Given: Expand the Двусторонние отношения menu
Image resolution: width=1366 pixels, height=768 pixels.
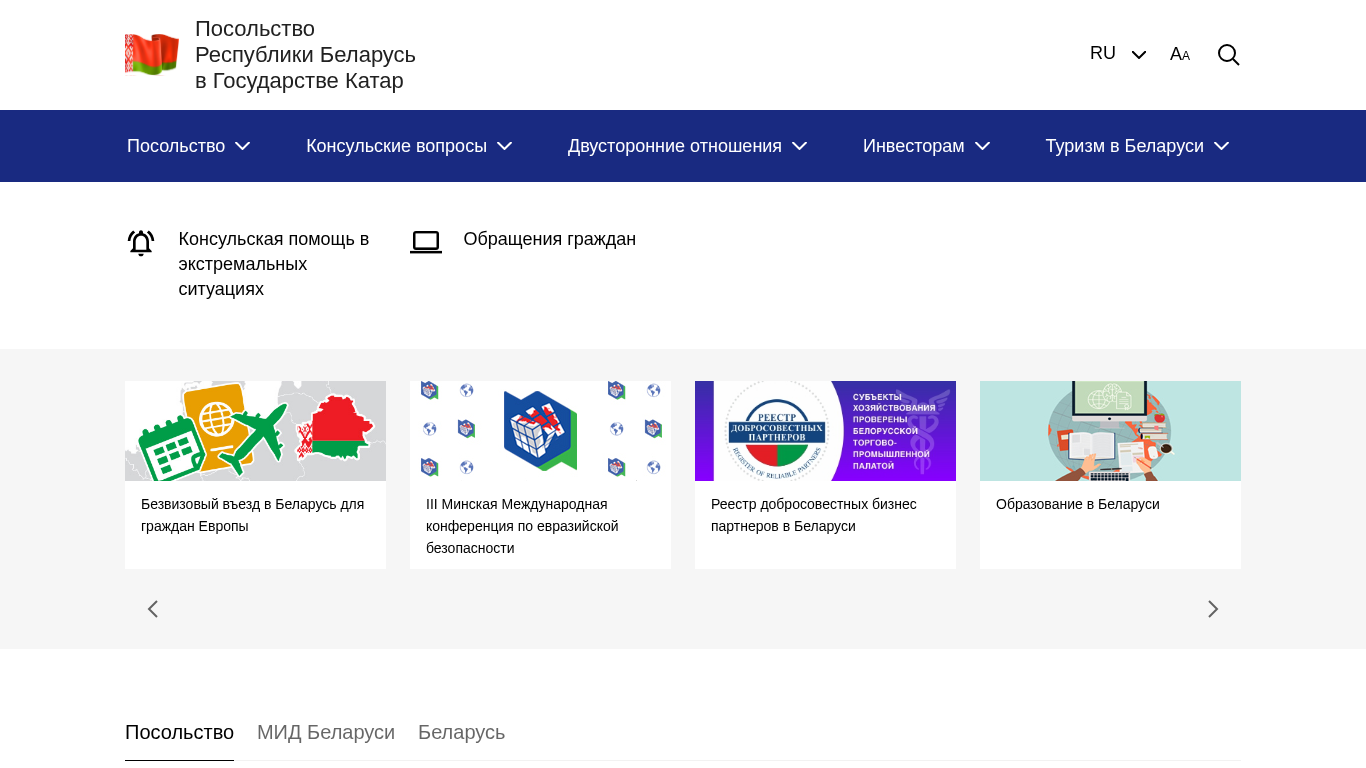Looking at the screenshot, I should pos(687,146).
